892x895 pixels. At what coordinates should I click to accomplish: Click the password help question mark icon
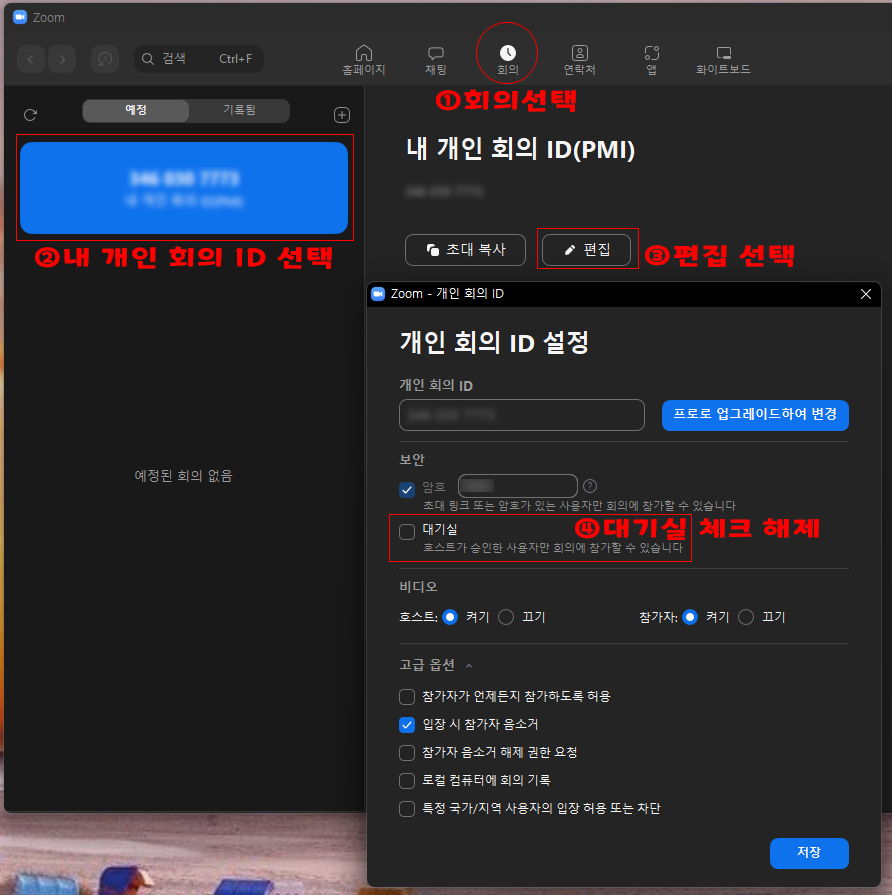pos(590,486)
